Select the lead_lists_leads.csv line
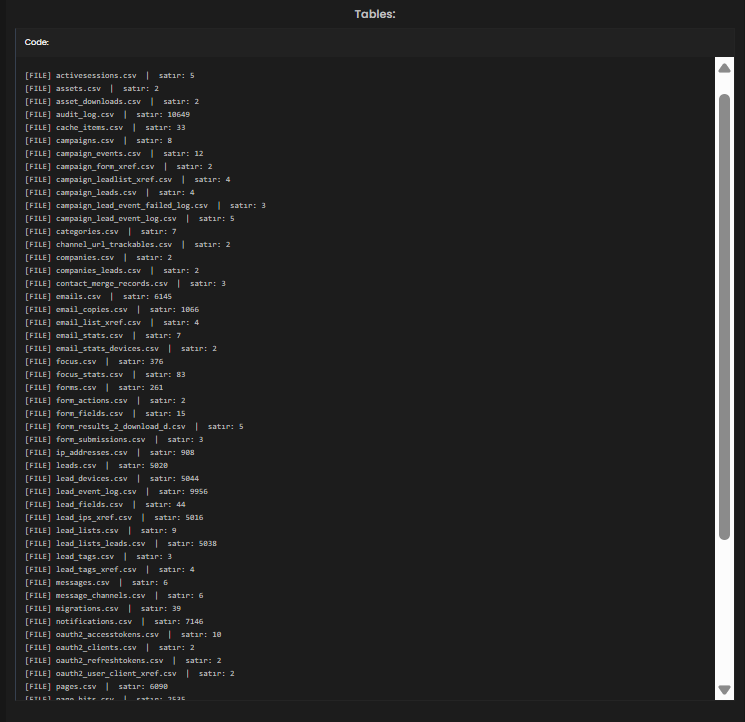Viewport: 745px width, 722px height. point(121,543)
